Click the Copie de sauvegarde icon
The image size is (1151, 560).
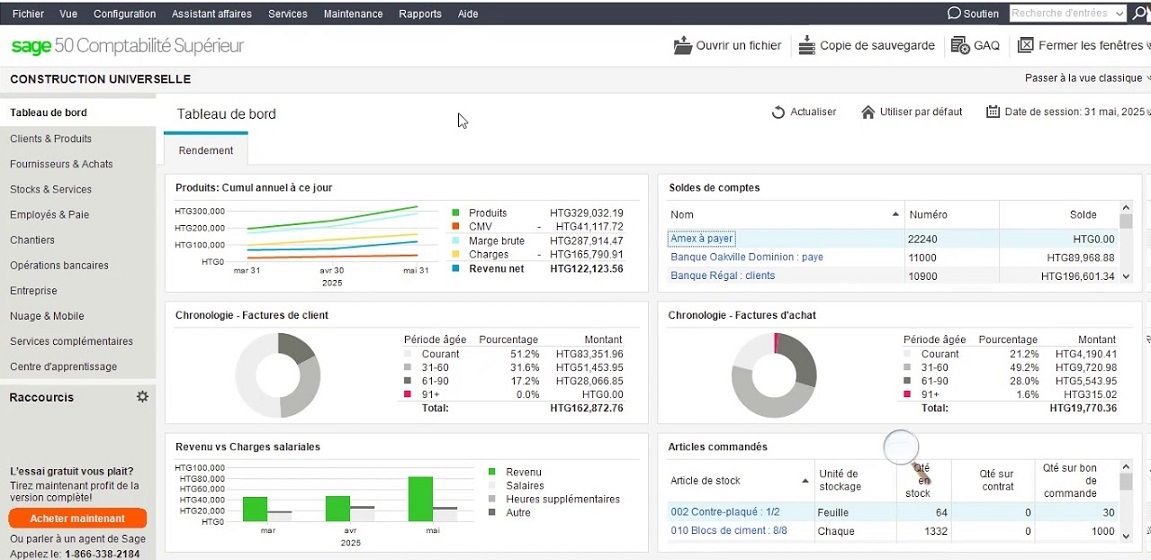806,45
